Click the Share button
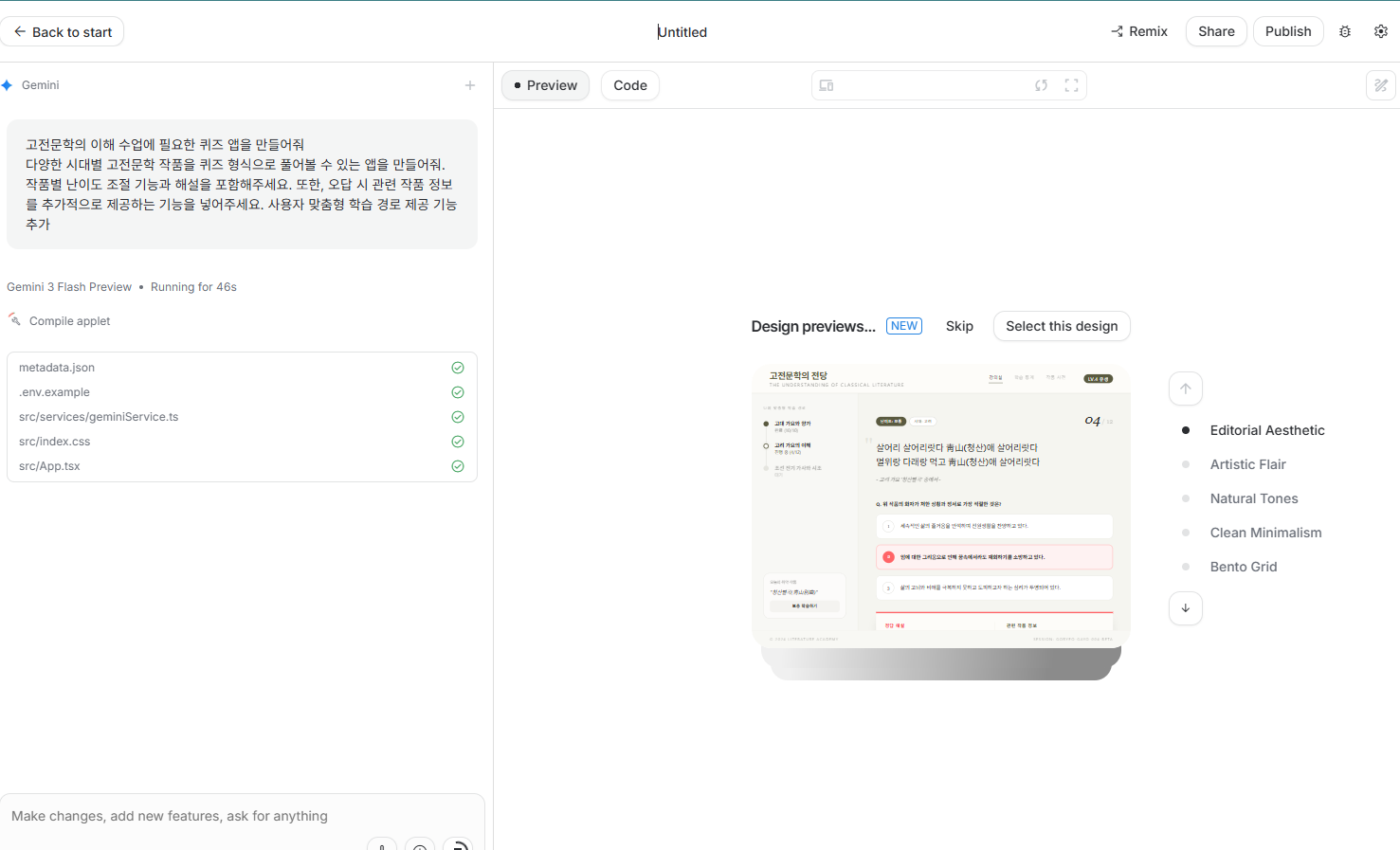The height and width of the screenshot is (850, 1400). tap(1216, 31)
